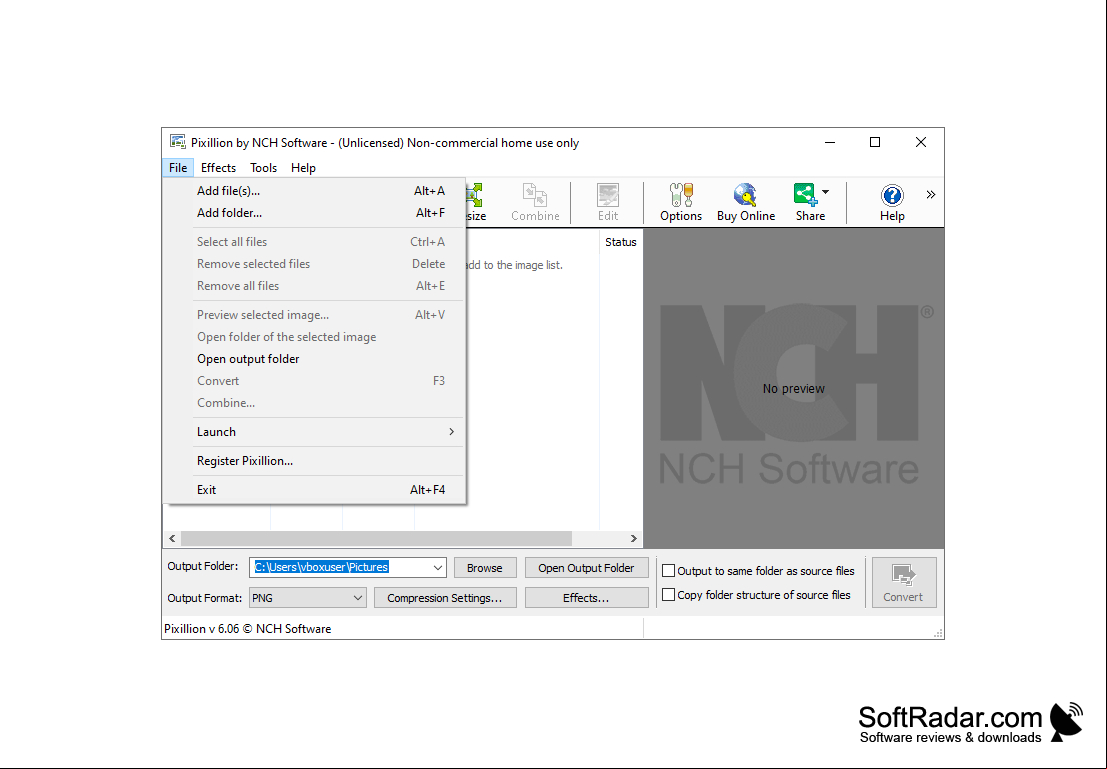The width and height of the screenshot is (1107, 769).
Task: Click the No preview pane
Action: coord(794,388)
